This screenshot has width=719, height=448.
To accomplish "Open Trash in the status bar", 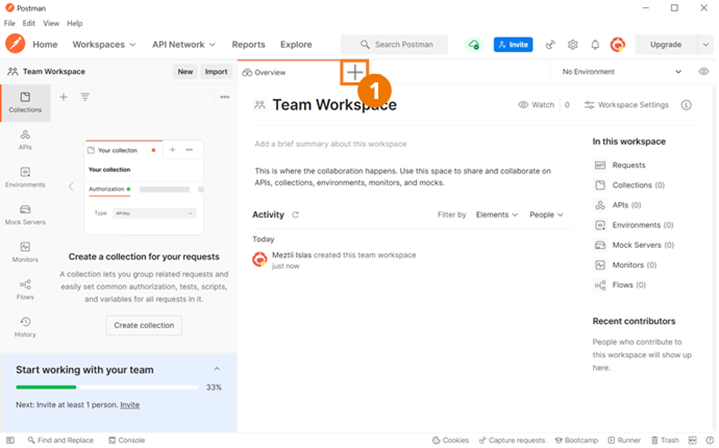I will click(665, 440).
